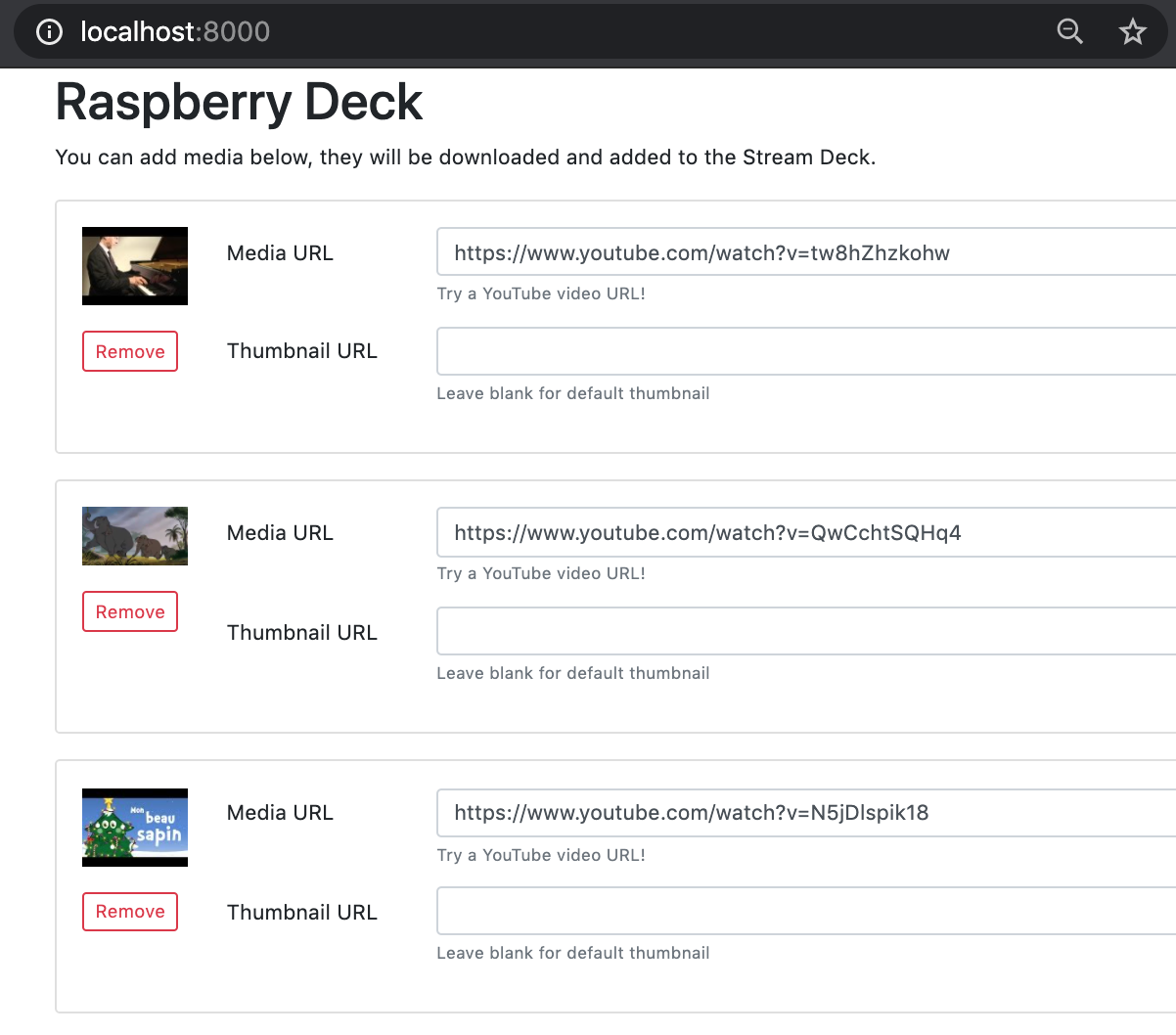
Task: Click the Raspberry Deck heading
Action: coord(239,102)
